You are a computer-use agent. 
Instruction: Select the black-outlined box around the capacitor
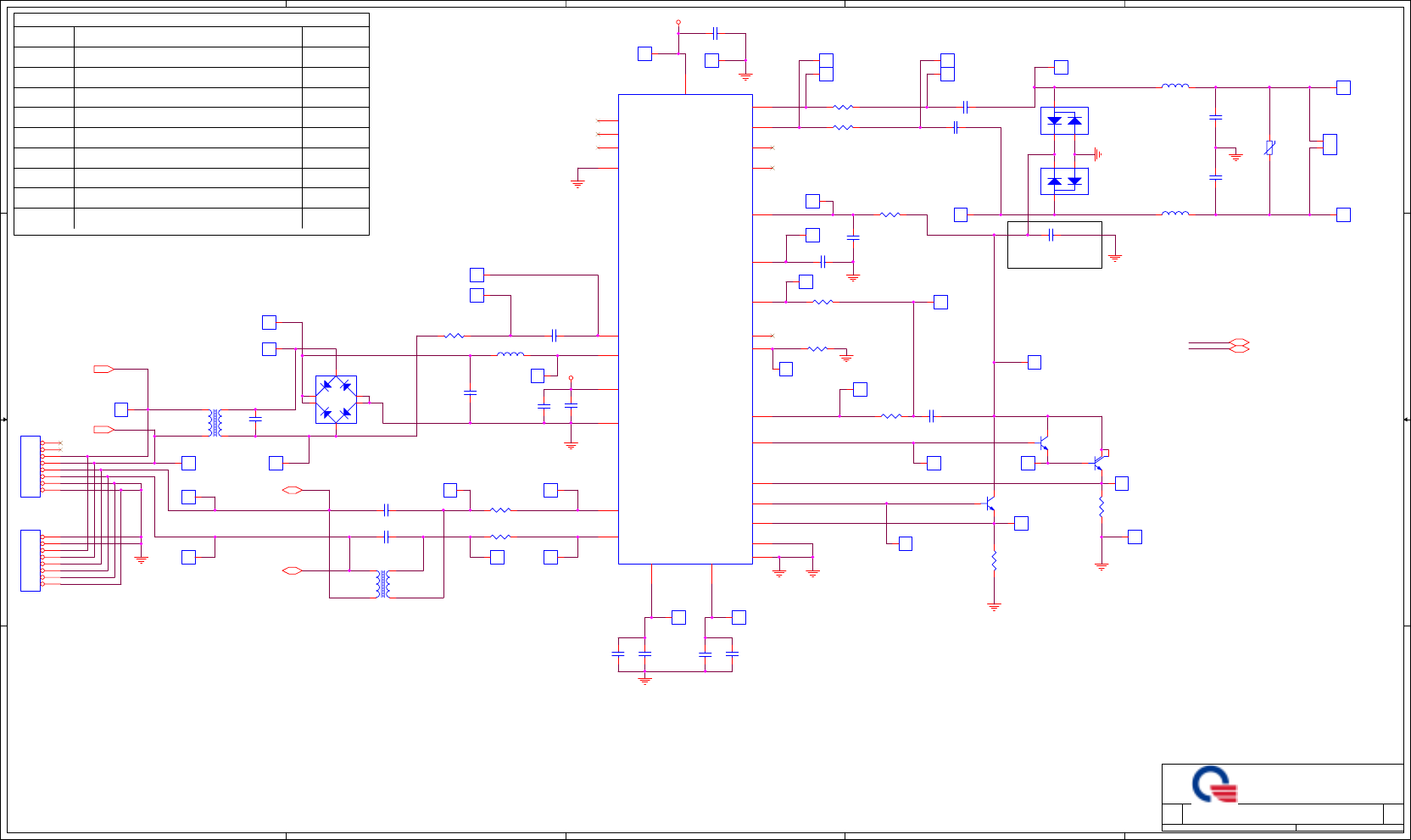[1054, 245]
